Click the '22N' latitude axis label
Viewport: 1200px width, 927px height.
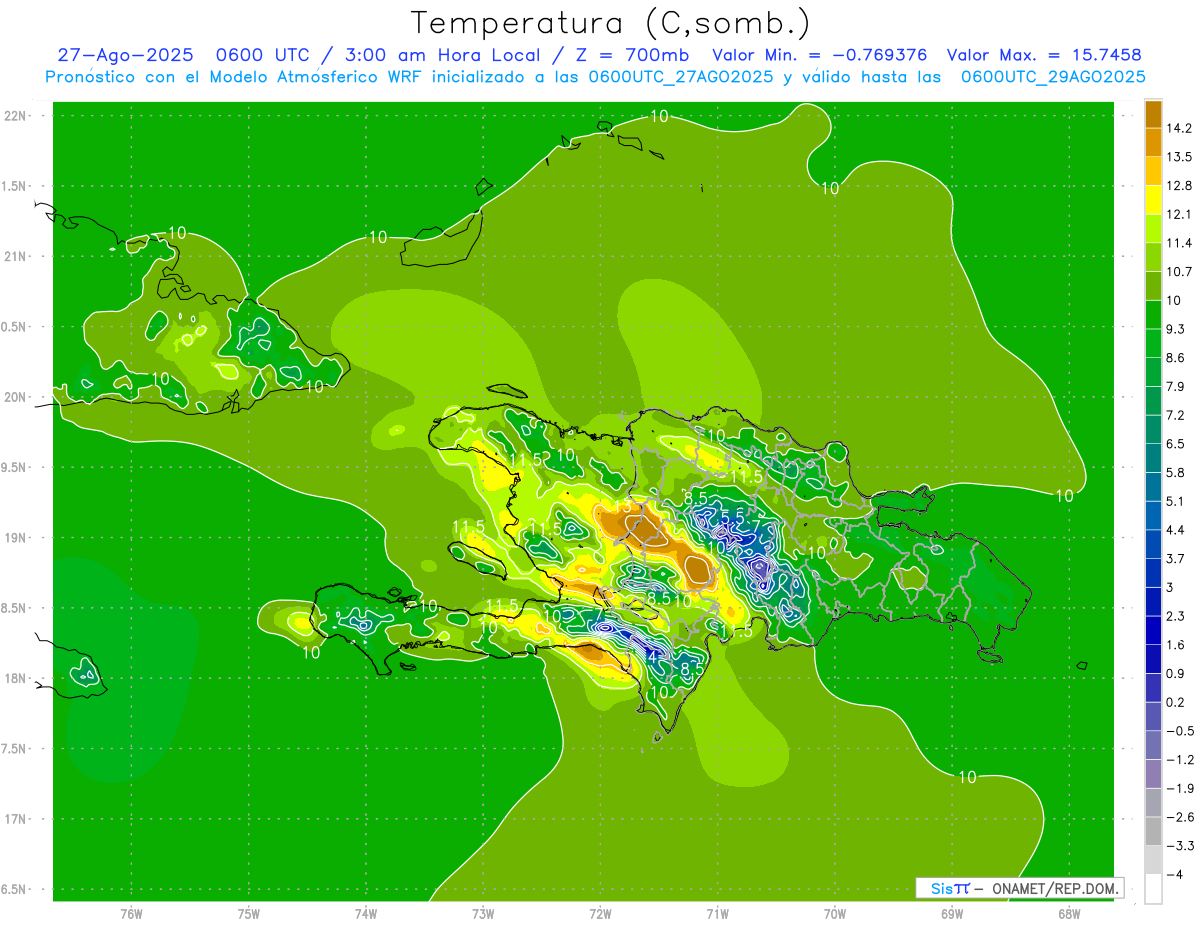(x=15, y=116)
